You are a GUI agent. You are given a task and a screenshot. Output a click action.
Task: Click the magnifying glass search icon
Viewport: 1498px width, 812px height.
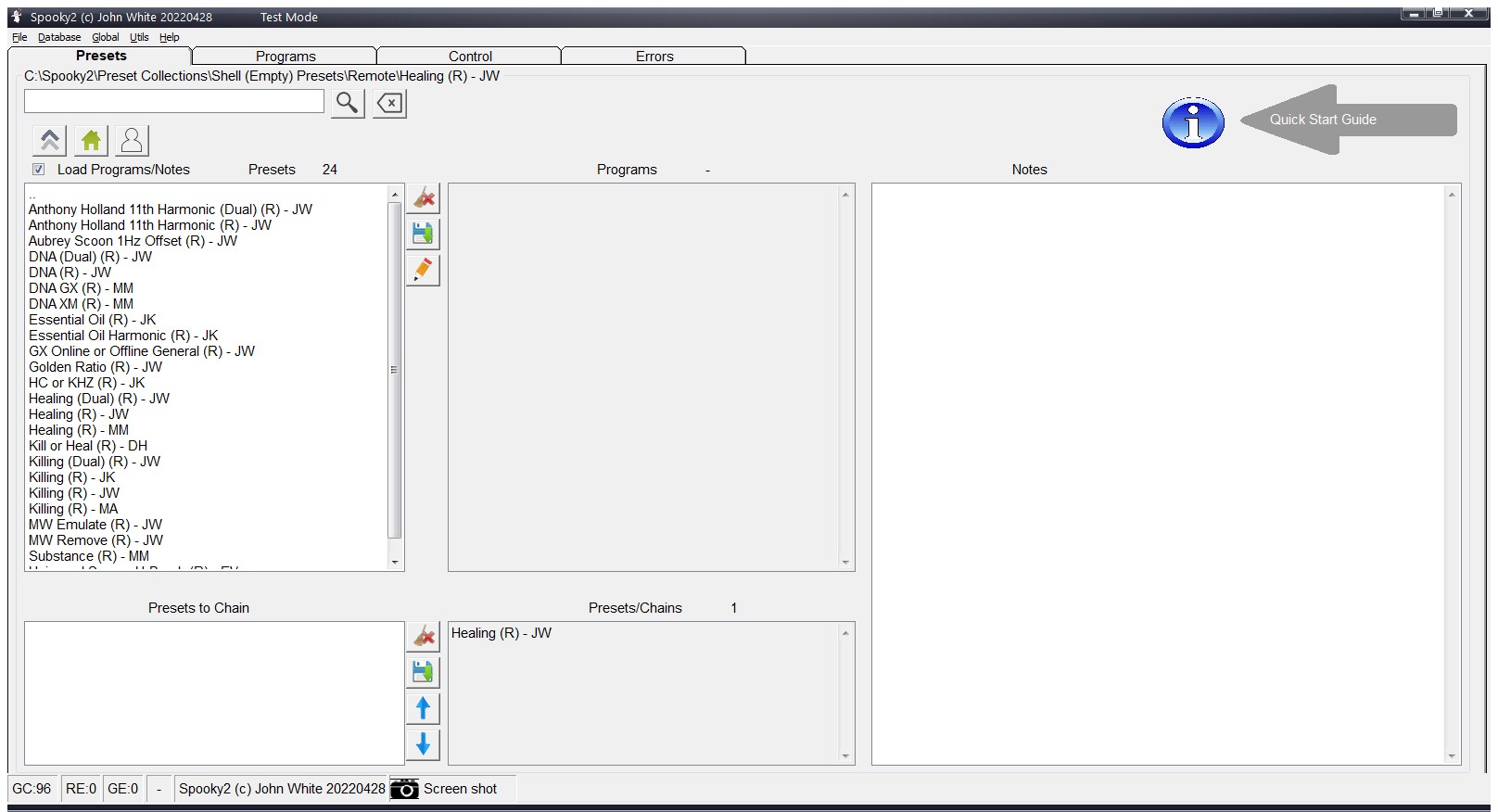(347, 103)
